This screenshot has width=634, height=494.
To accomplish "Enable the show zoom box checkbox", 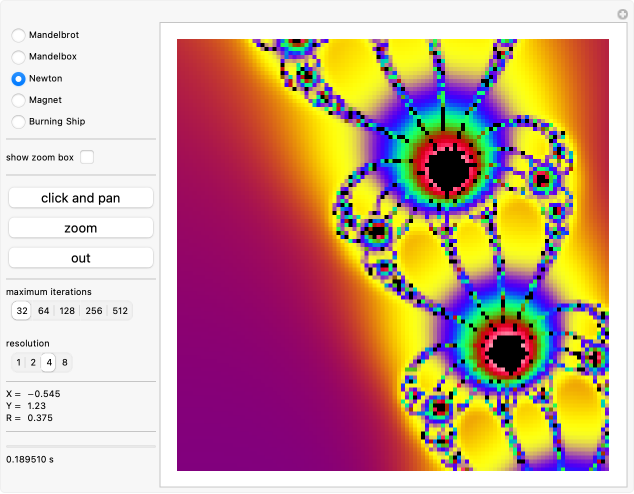I will click(x=88, y=157).
